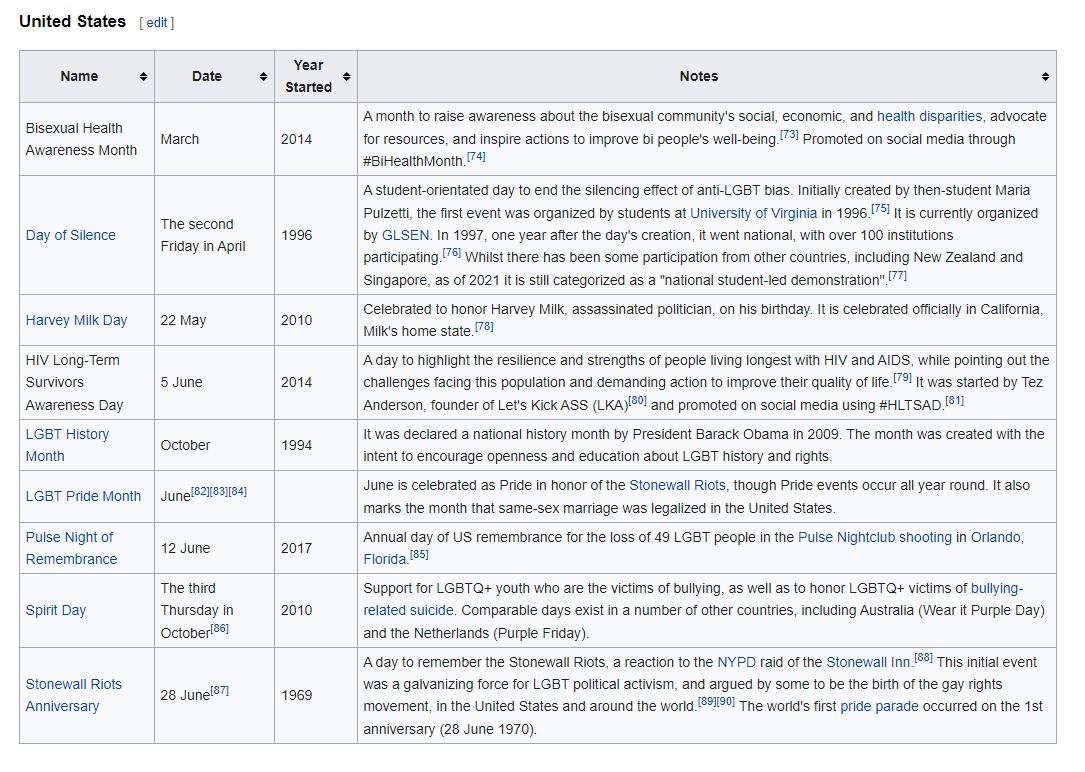The width and height of the screenshot is (1085, 772).
Task: Open the LGBT History Month link
Action: pyautogui.click(x=67, y=445)
